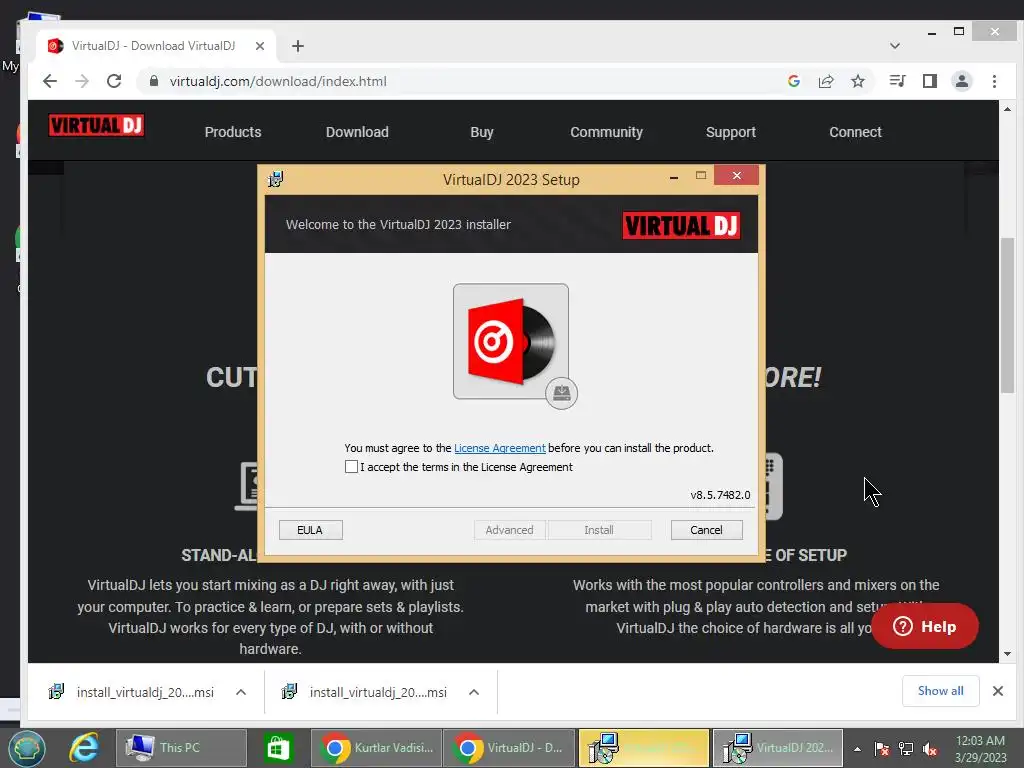Click the Help chat button

click(924, 626)
